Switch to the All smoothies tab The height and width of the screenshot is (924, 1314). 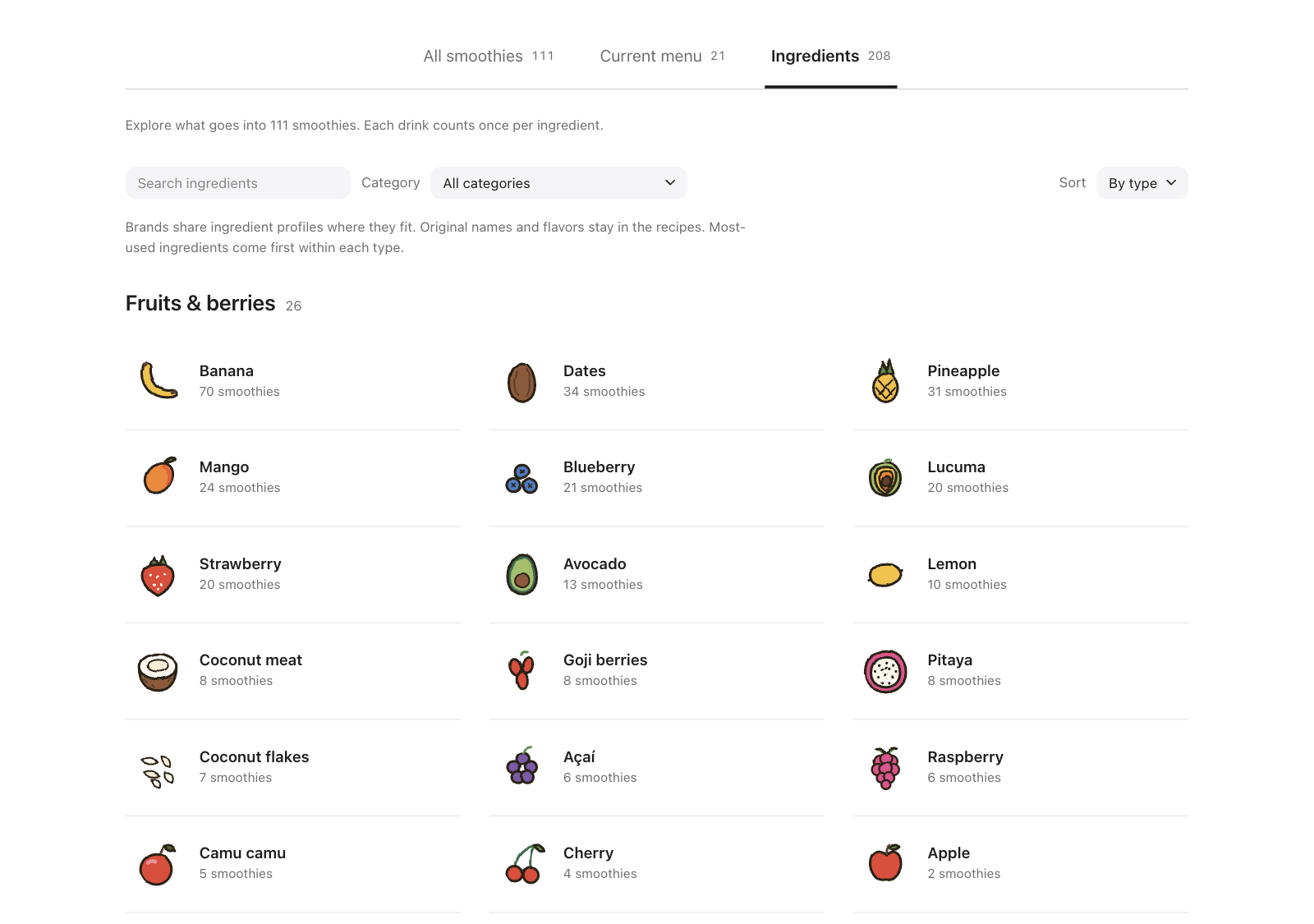coord(489,56)
